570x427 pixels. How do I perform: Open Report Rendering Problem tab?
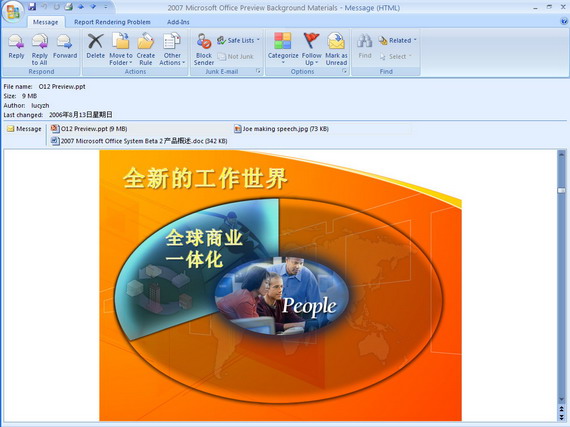pyautogui.click(x=112, y=22)
